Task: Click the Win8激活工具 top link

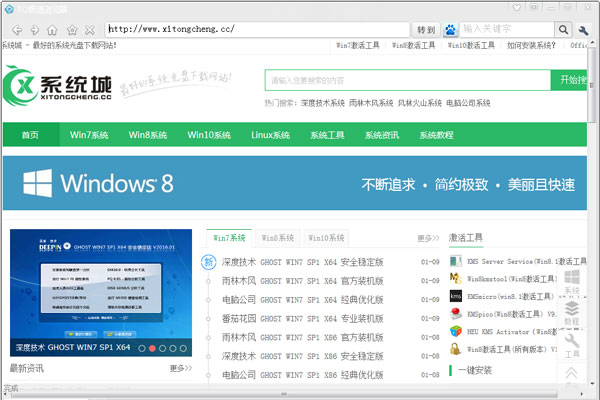Action: 414,46
